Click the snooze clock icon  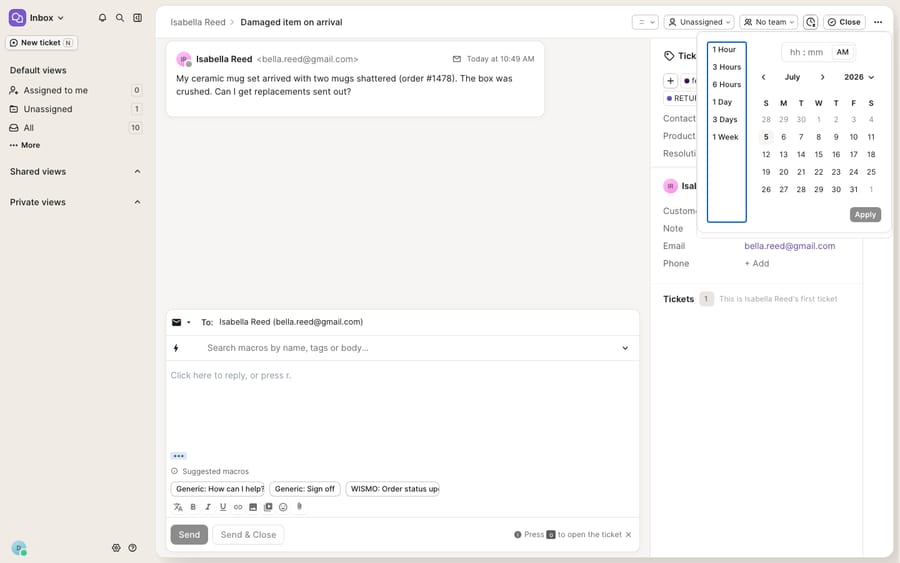tap(810, 22)
